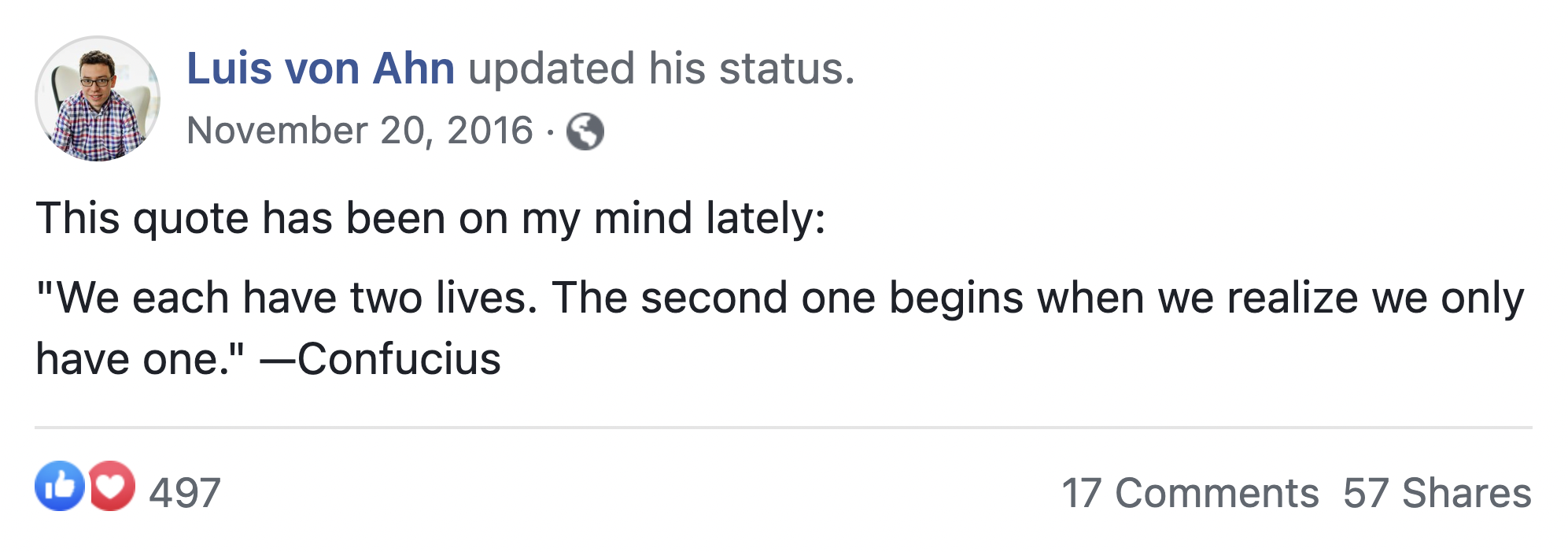Click the word "Shares" in the post footer

[1467, 494]
